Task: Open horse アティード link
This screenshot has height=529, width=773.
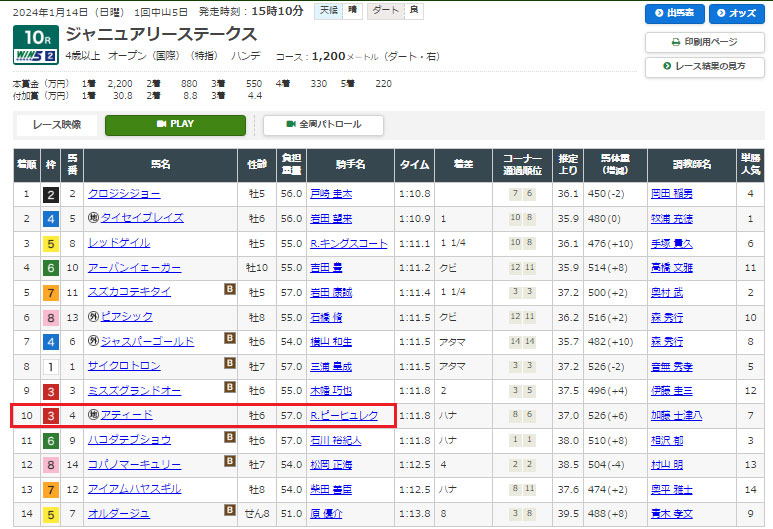Action: (x=126, y=415)
